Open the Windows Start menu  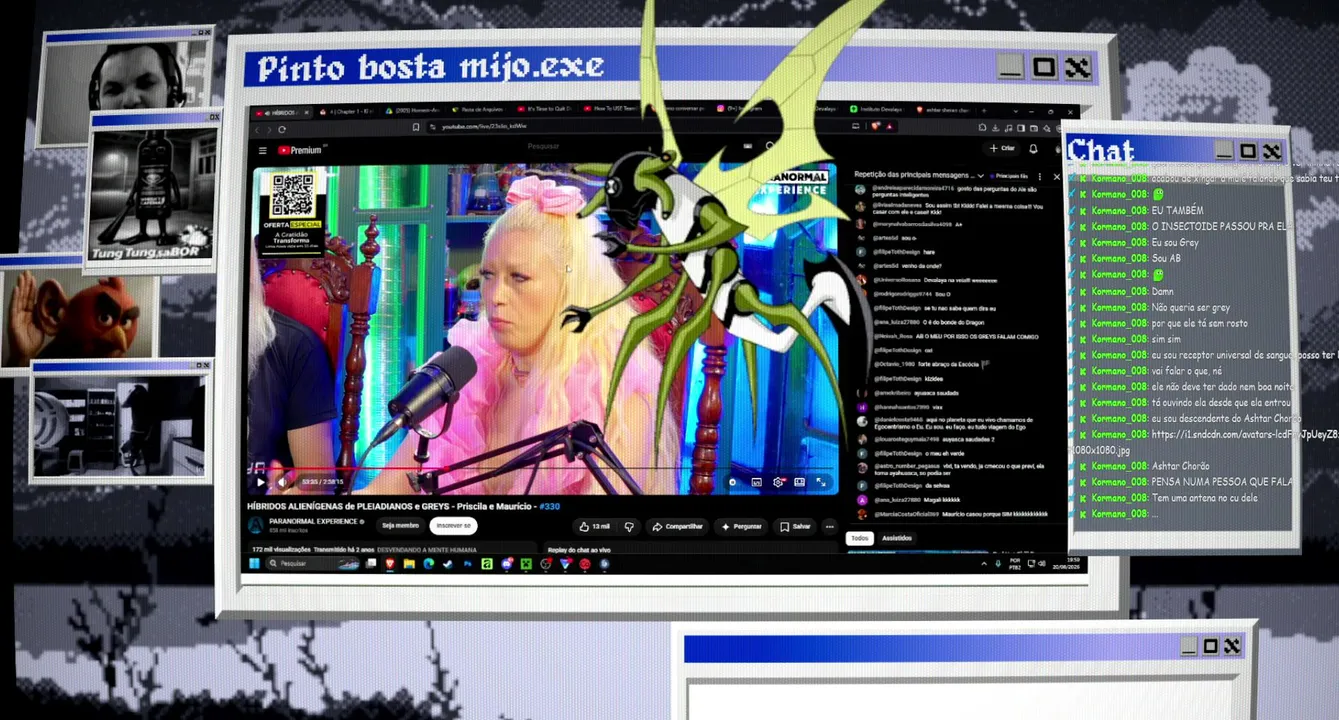tap(254, 564)
